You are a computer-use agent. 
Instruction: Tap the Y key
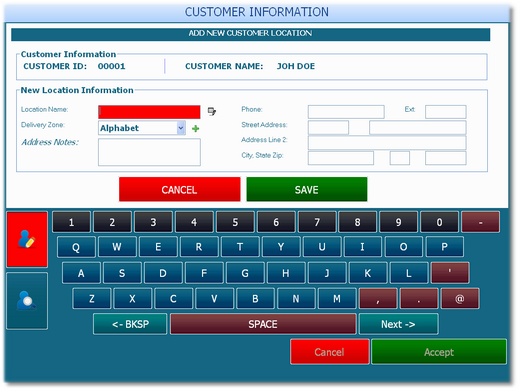point(281,247)
